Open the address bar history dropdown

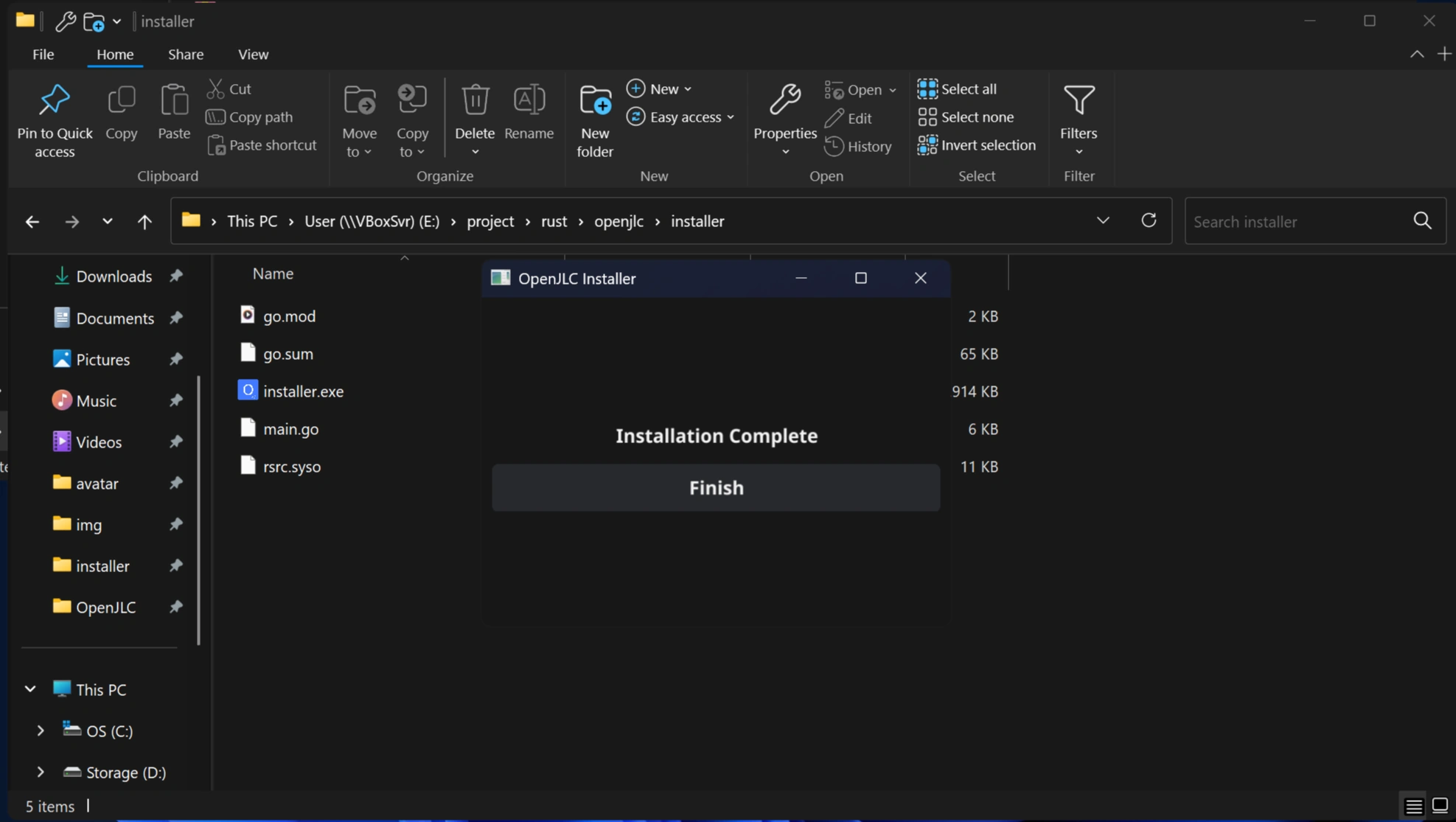tap(1103, 220)
